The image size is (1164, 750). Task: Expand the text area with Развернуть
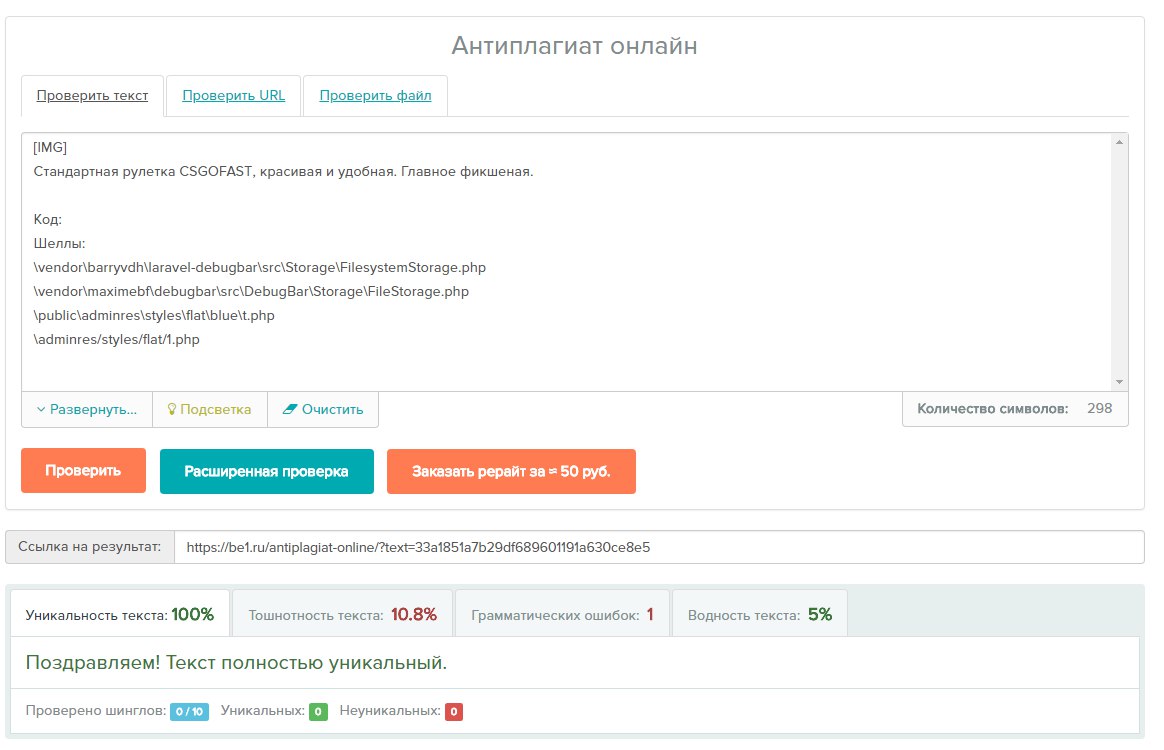87,410
